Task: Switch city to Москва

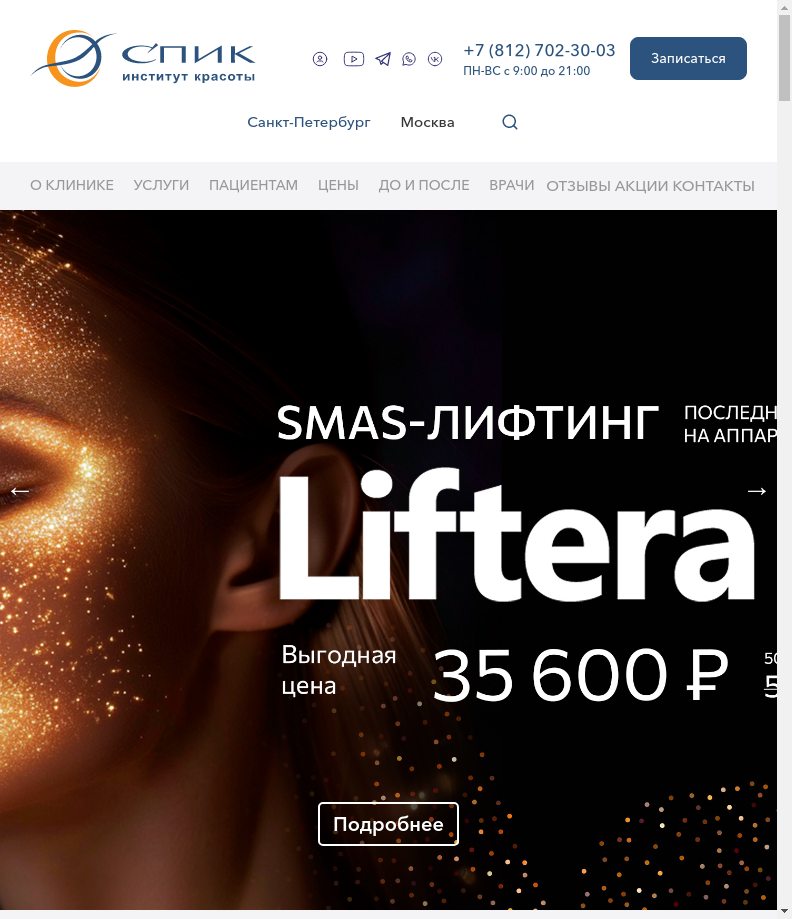Action: click(427, 122)
